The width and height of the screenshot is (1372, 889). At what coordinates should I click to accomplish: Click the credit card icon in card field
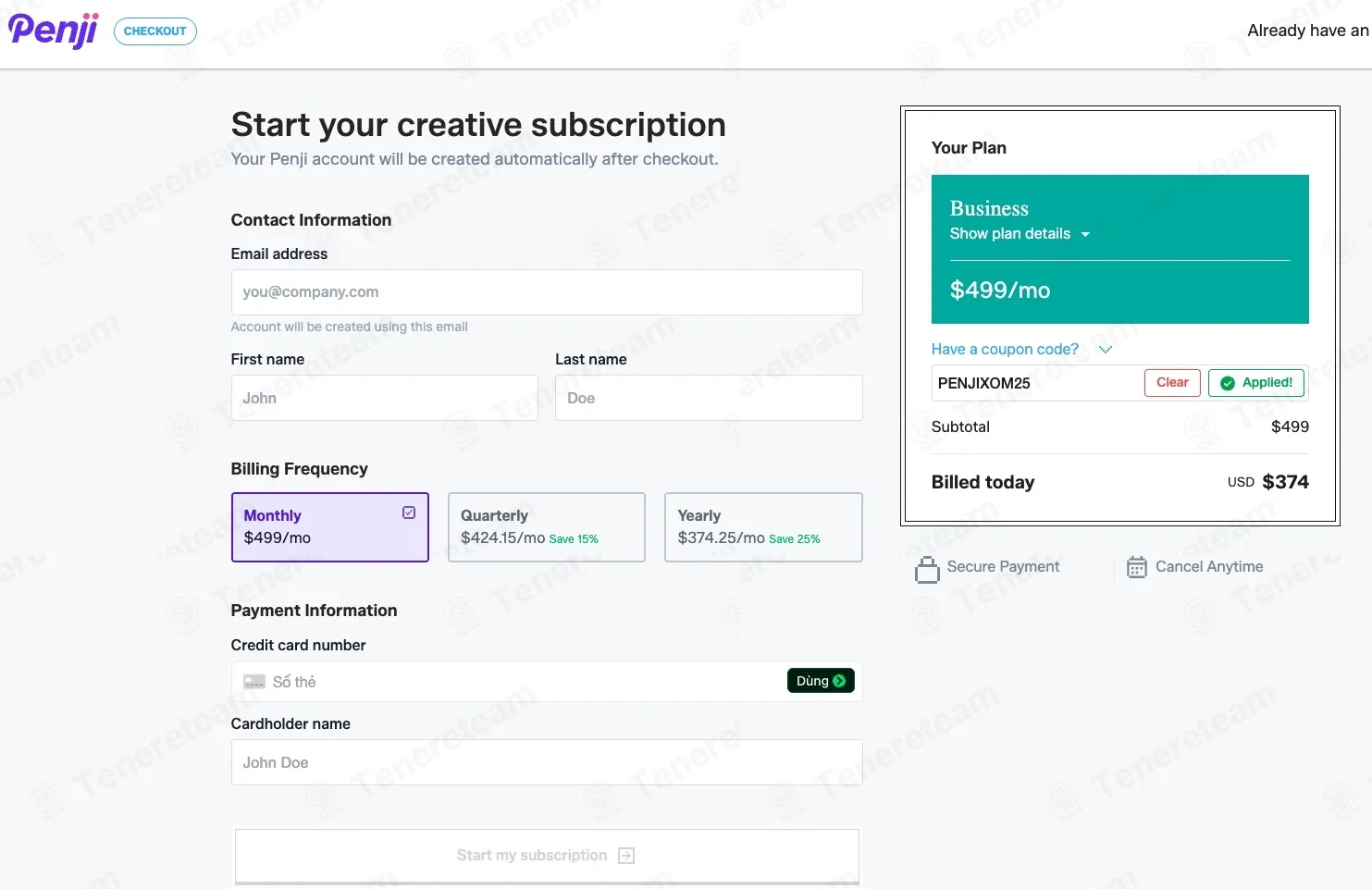point(254,682)
